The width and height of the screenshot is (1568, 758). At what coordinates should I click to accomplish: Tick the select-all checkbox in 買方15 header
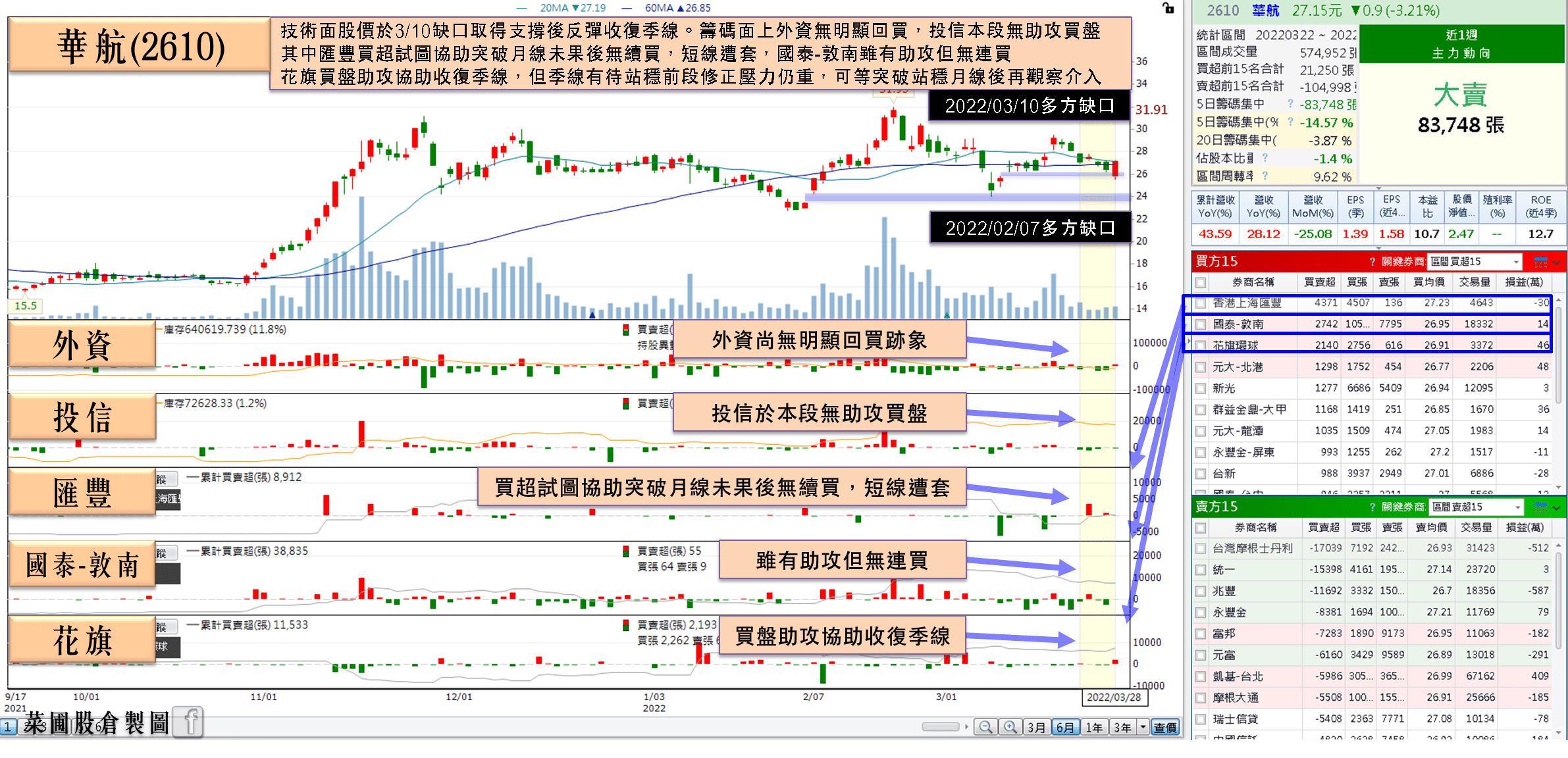tap(1201, 282)
